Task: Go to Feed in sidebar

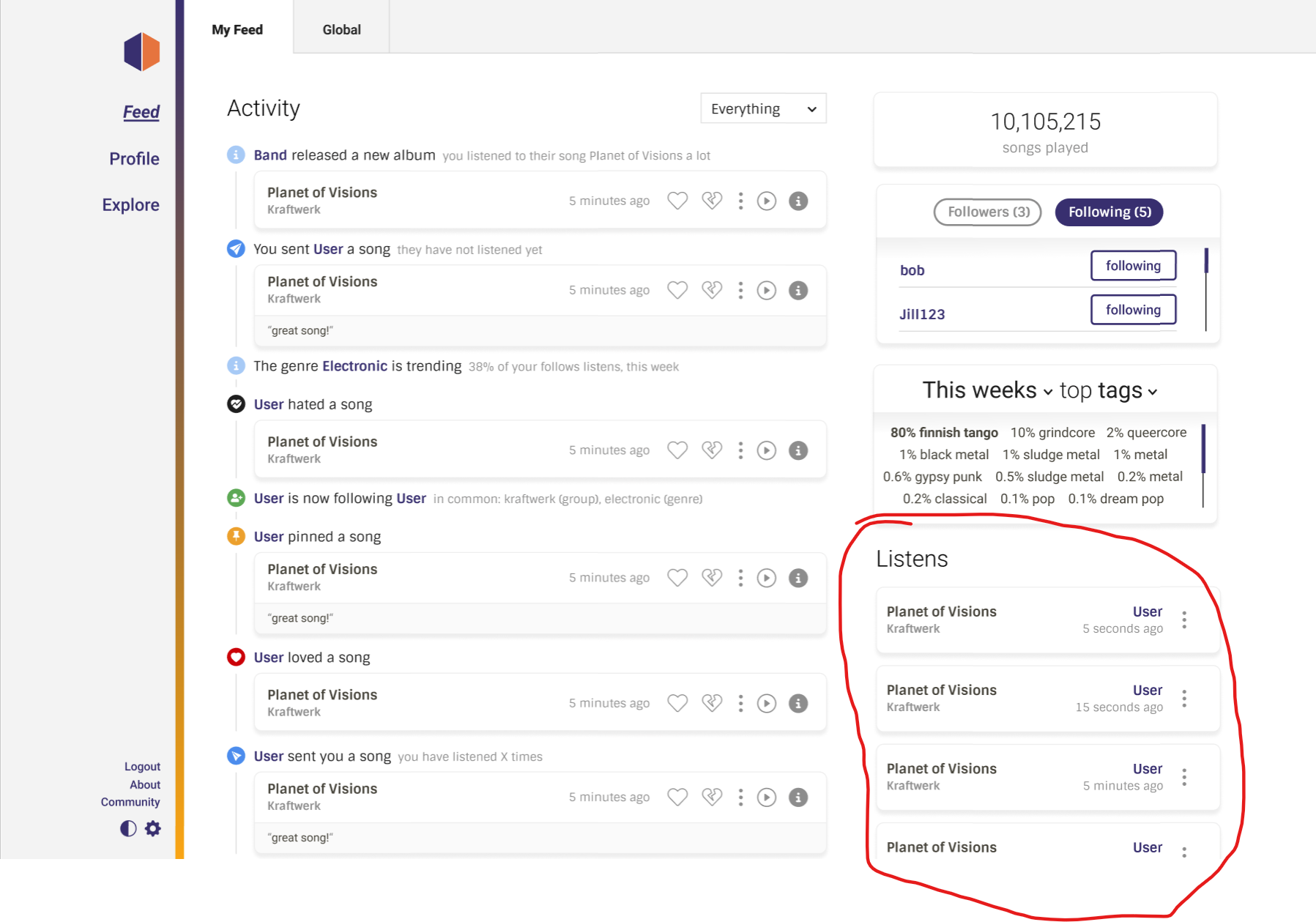Action: tap(141, 112)
